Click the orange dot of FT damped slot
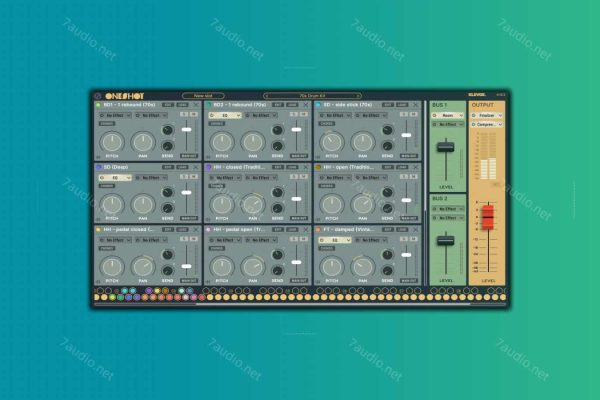This screenshot has height=400, width=600. click(318, 230)
